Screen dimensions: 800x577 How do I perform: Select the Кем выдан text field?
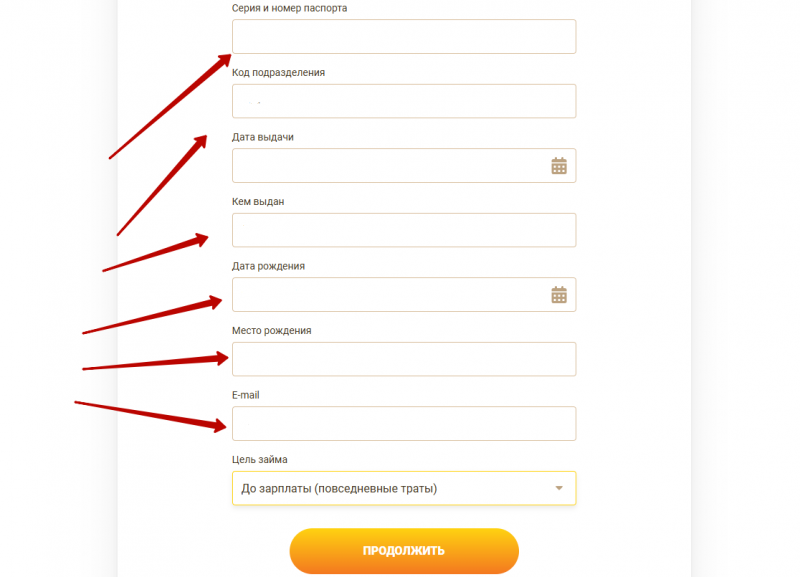coord(403,230)
